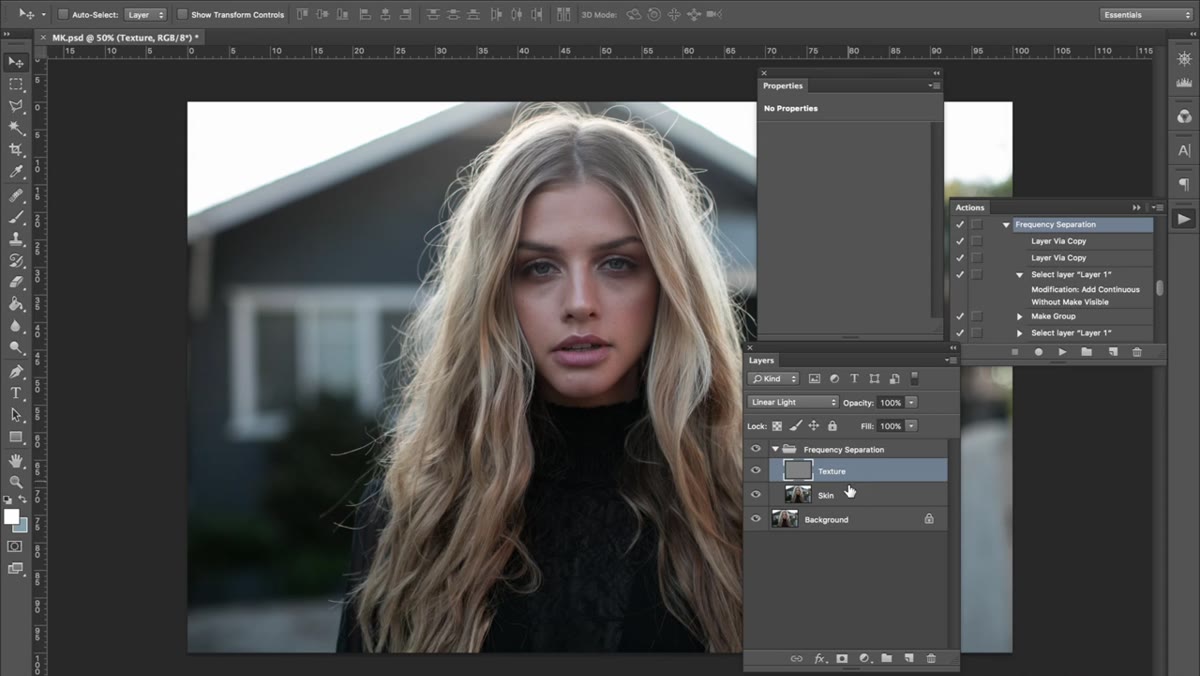This screenshot has width=1200, height=676.
Task: Select the Crop tool
Action: 15,150
